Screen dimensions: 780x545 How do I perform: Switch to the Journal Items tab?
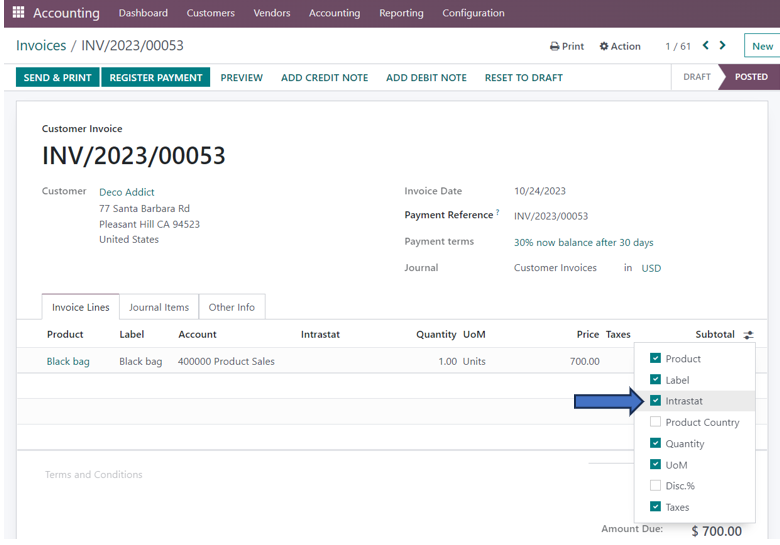159,307
